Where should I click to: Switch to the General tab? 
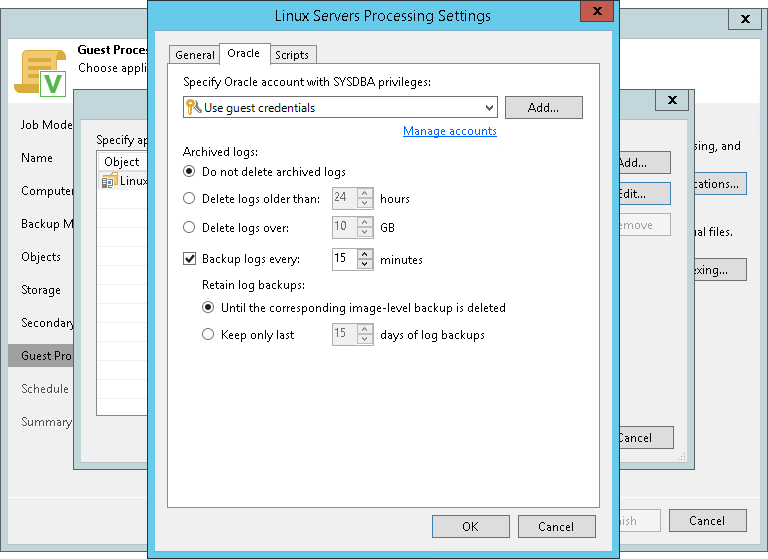click(194, 55)
